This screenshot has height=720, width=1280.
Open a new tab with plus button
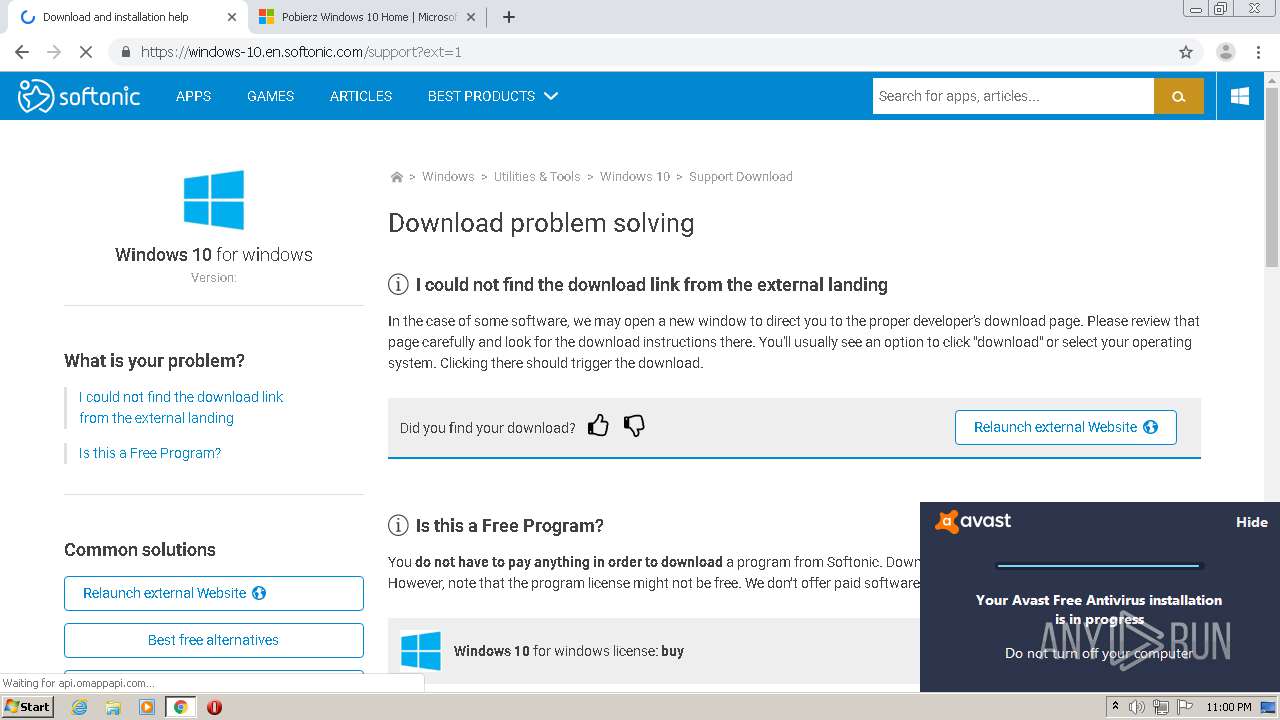pos(509,17)
